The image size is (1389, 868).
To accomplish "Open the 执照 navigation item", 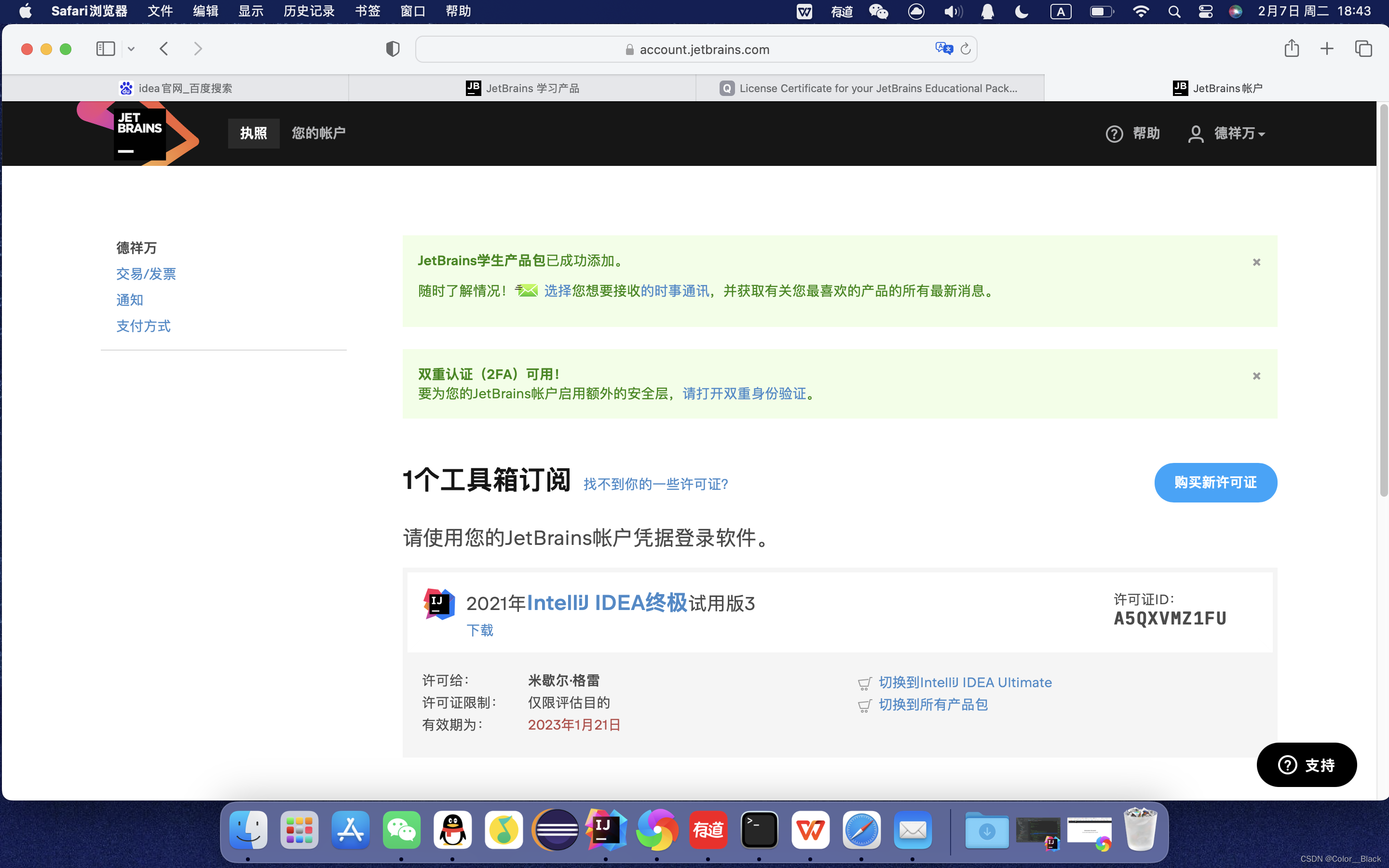I will tap(254, 133).
